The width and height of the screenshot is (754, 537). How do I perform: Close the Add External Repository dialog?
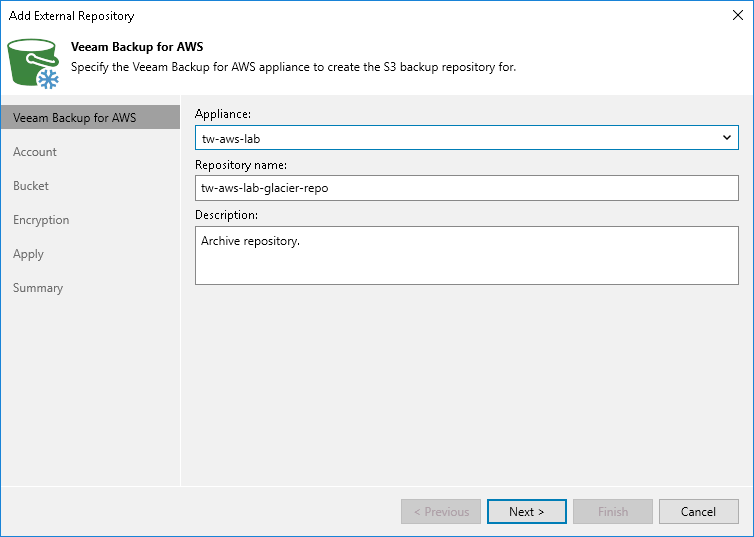(738, 15)
